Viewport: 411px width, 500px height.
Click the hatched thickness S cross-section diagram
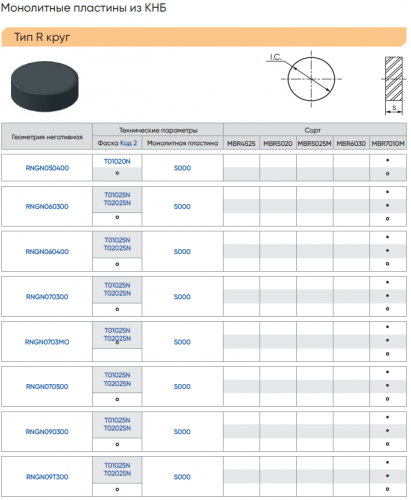394,86
